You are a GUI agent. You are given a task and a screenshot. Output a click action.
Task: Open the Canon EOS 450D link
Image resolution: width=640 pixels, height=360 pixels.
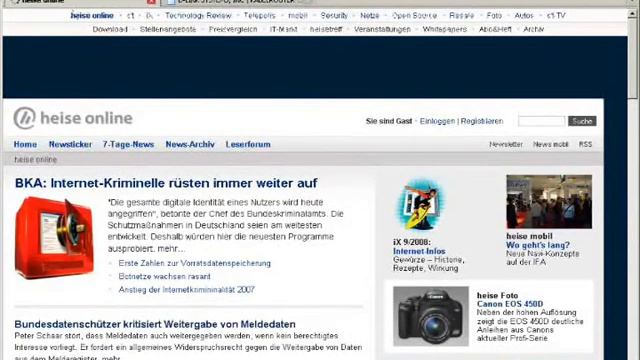pos(510,304)
